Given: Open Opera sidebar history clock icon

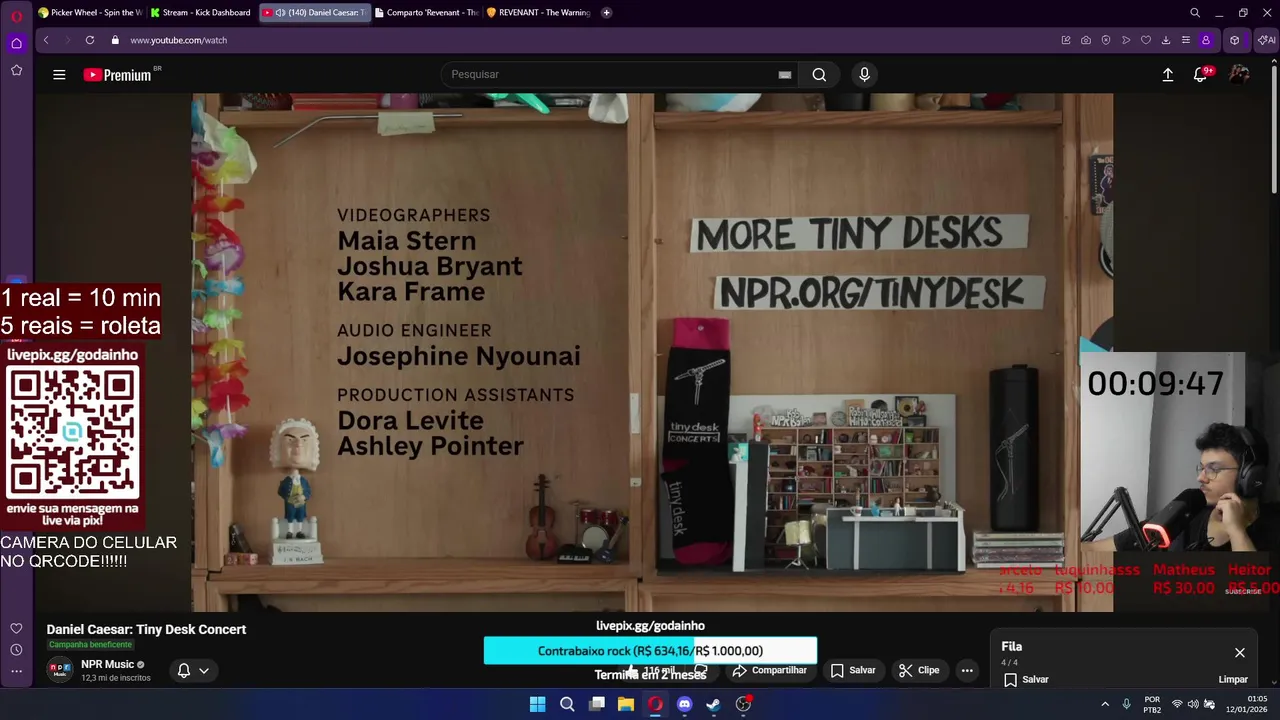Looking at the screenshot, I should [x=16, y=650].
